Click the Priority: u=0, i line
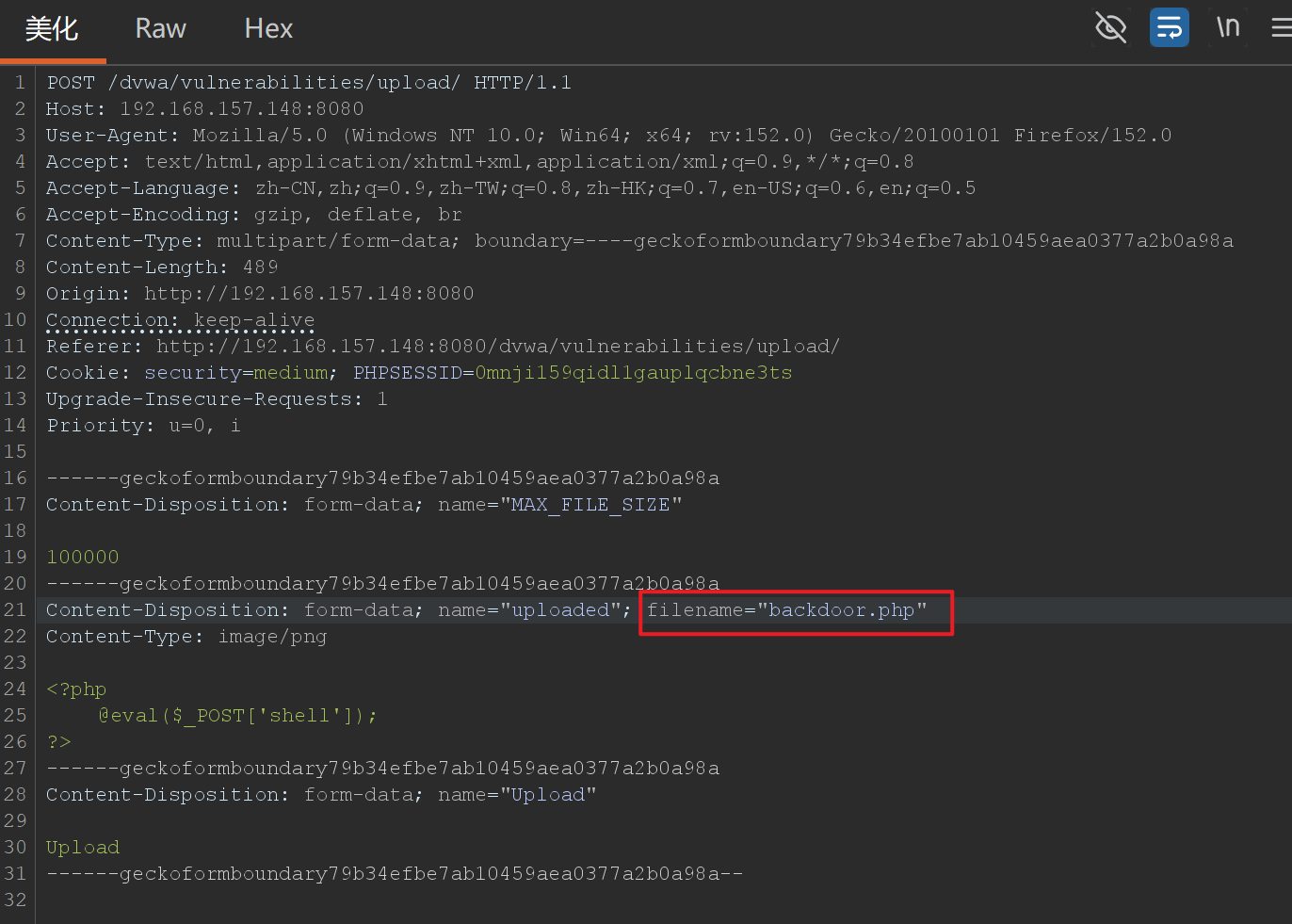 (x=143, y=426)
